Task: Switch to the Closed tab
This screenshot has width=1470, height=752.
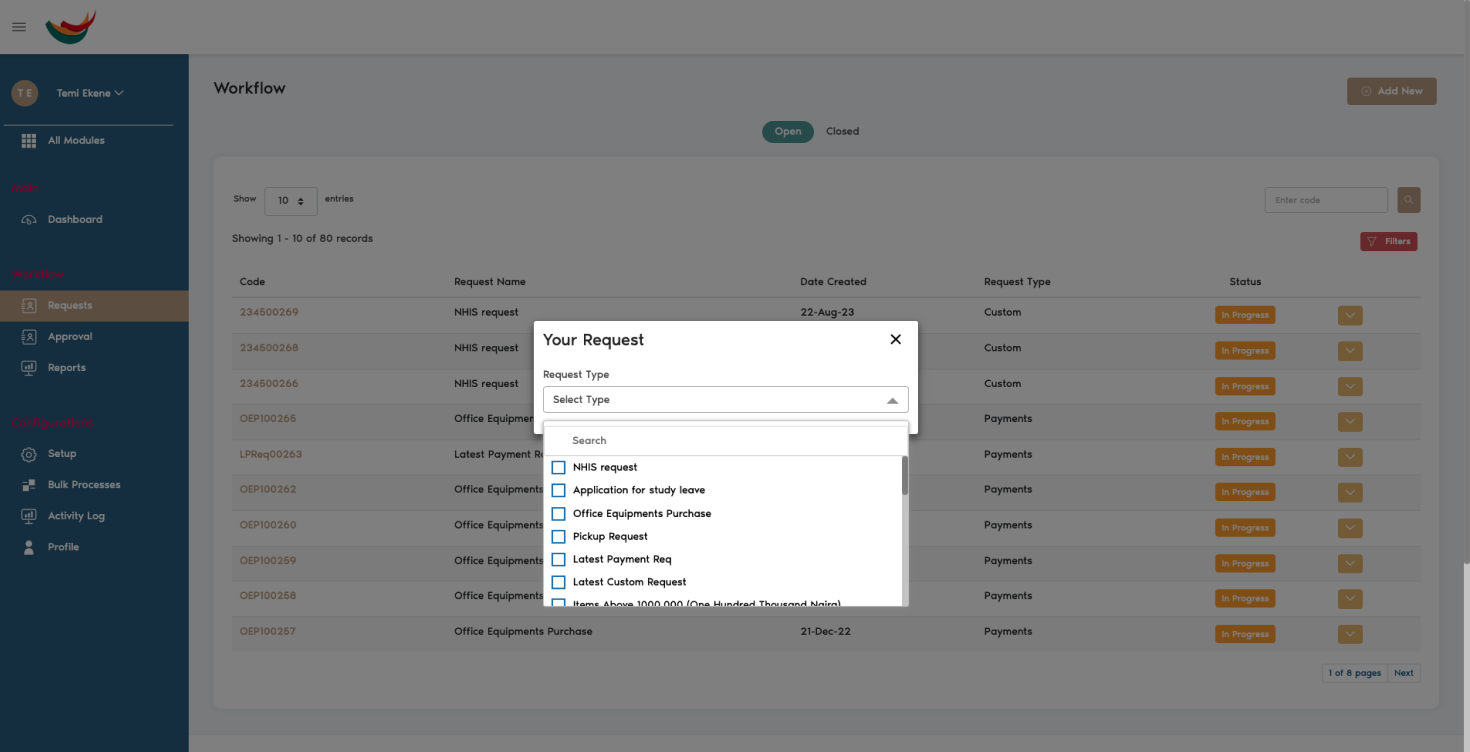Action: [842, 131]
